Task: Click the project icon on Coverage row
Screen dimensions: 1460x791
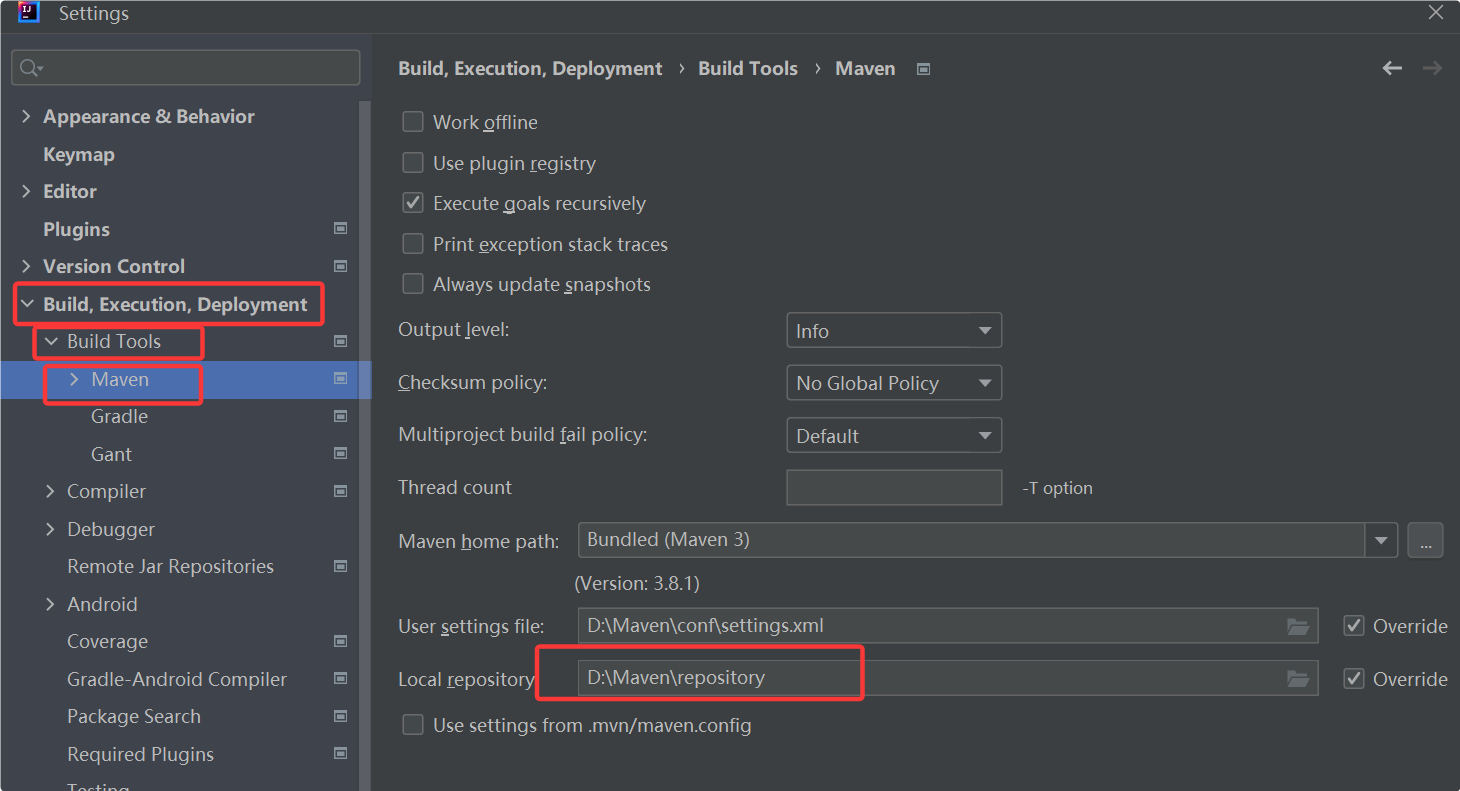Action: coord(340,641)
